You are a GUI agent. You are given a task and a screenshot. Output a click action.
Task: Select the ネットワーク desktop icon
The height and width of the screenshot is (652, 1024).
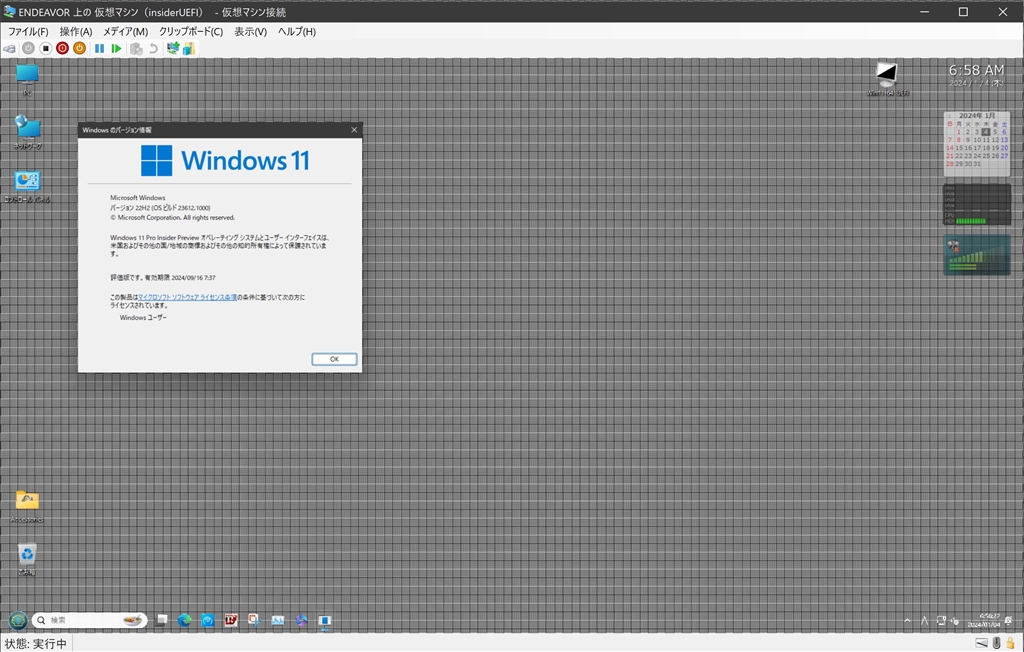point(27,133)
